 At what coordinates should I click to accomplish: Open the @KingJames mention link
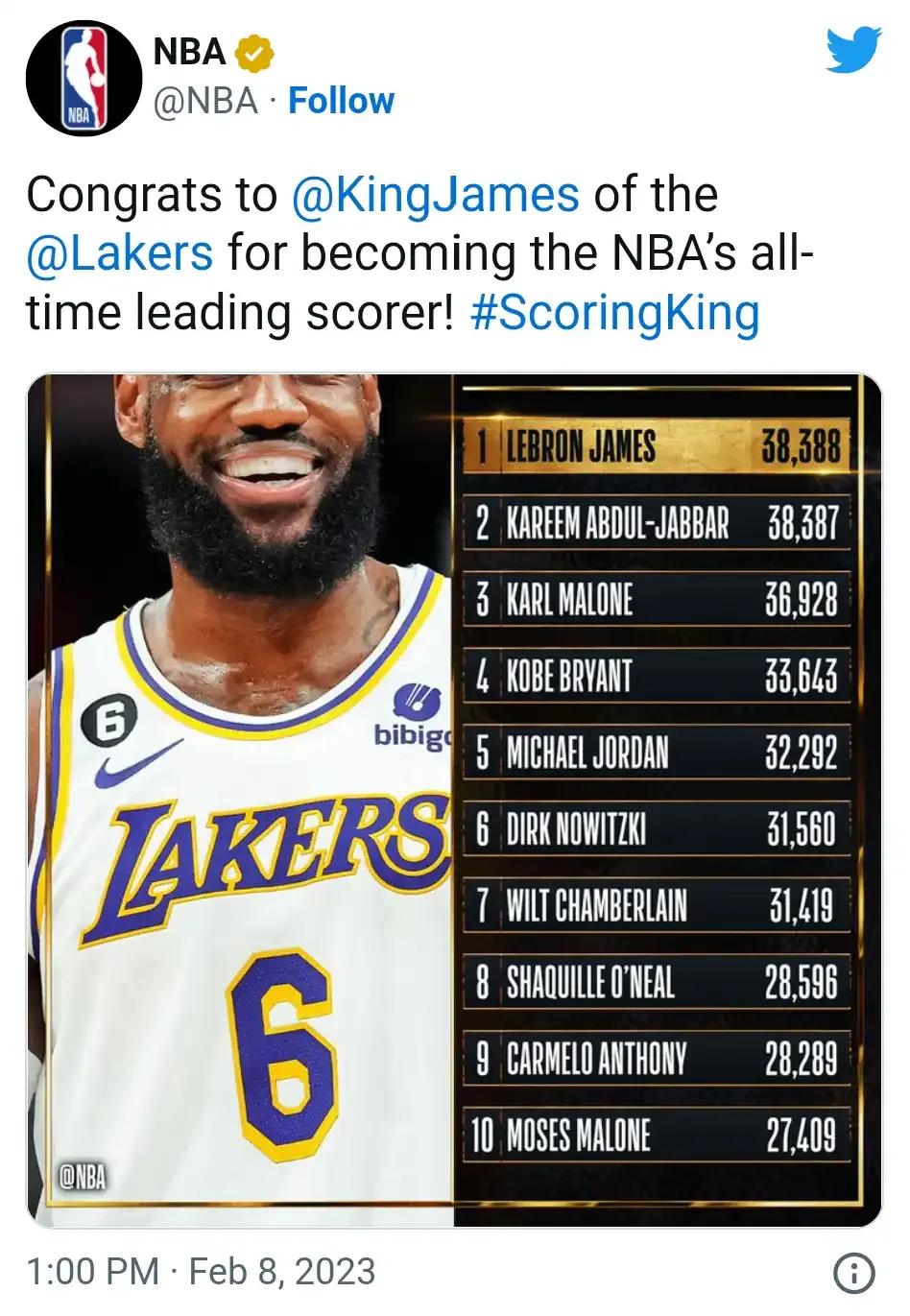pyautogui.click(x=435, y=195)
